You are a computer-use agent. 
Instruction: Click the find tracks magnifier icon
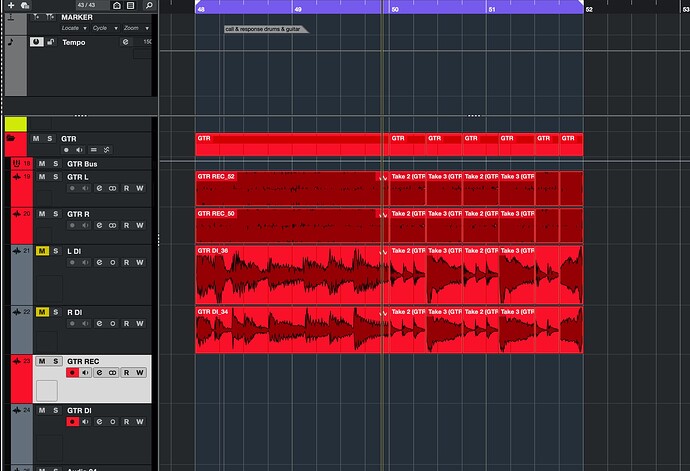149,5
